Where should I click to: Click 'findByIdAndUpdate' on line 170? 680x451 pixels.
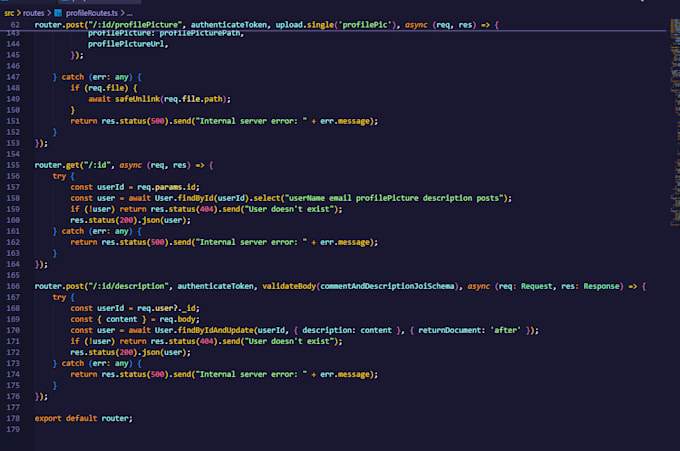pos(216,330)
